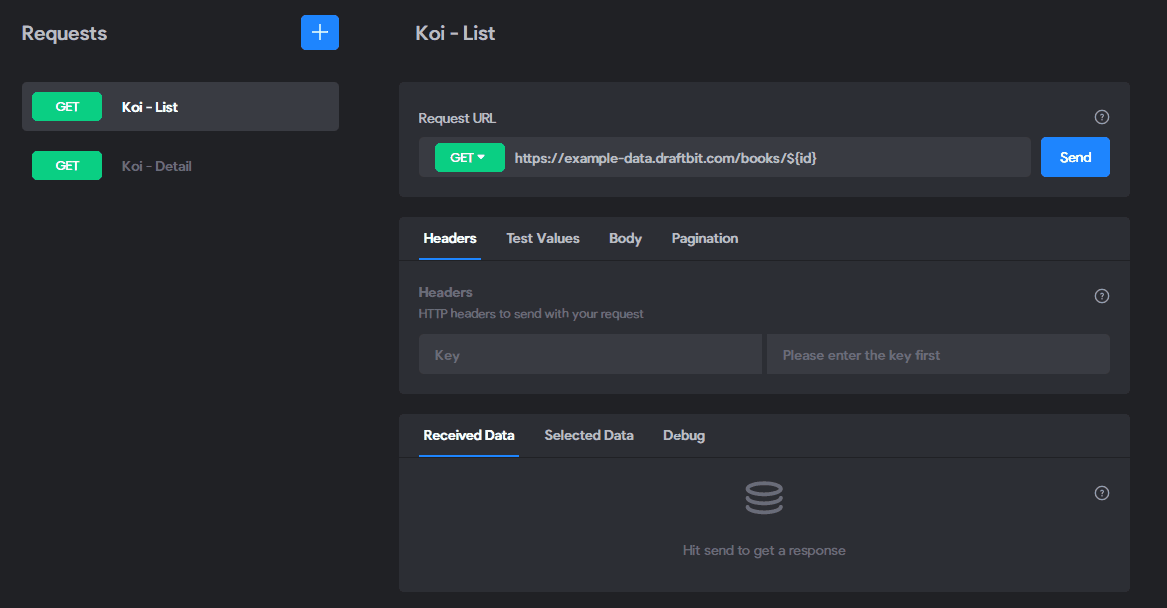Show the Debug tab
This screenshot has width=1167, height=608.
pos(684,435)
